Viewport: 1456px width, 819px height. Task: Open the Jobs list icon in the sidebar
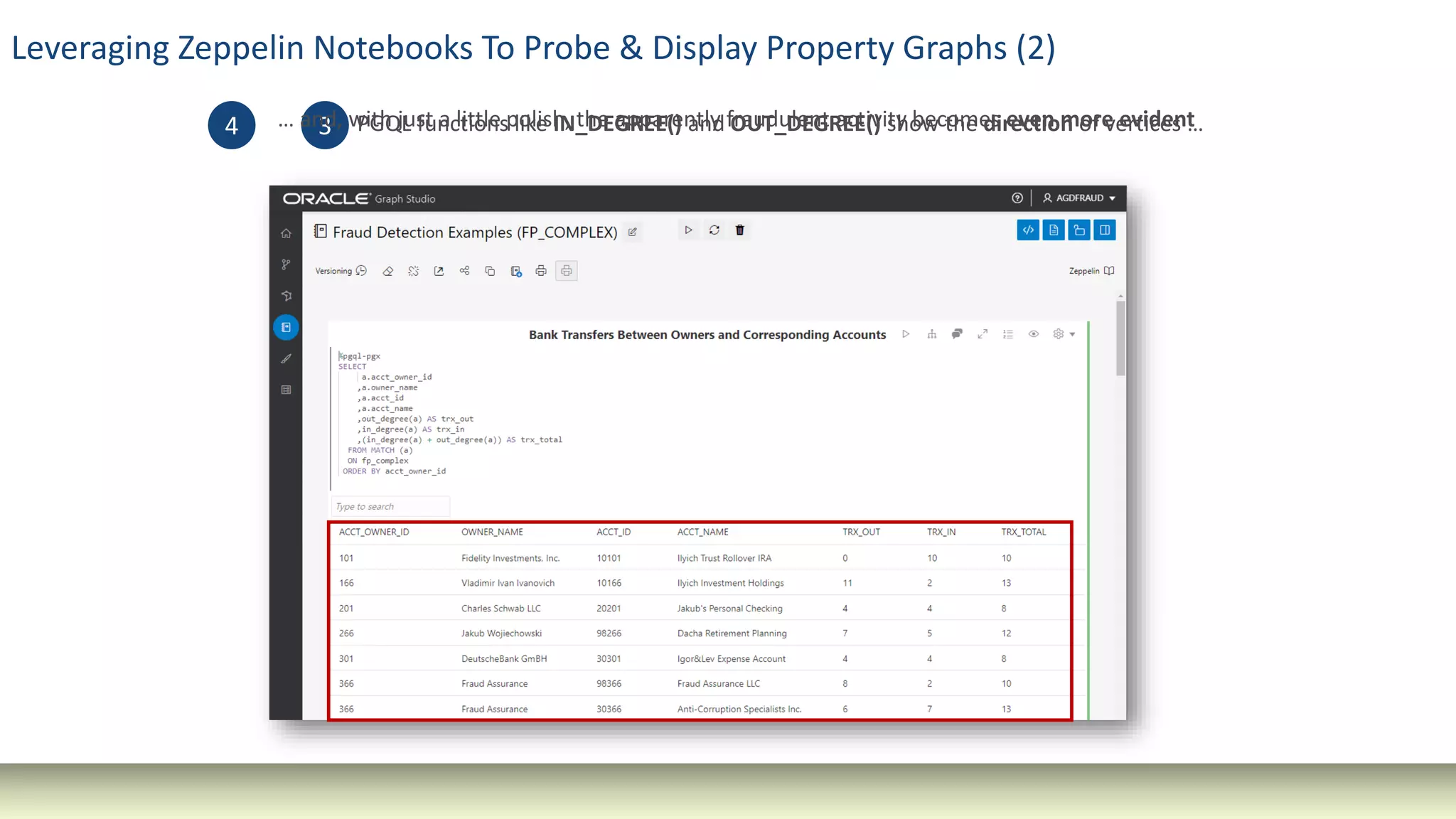coord(286,390)
